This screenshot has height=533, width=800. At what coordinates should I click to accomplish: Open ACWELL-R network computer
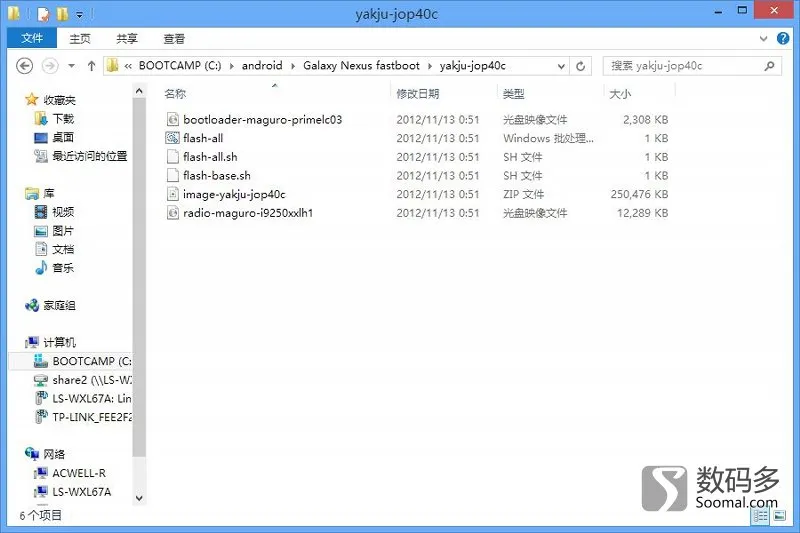point(79,473)
